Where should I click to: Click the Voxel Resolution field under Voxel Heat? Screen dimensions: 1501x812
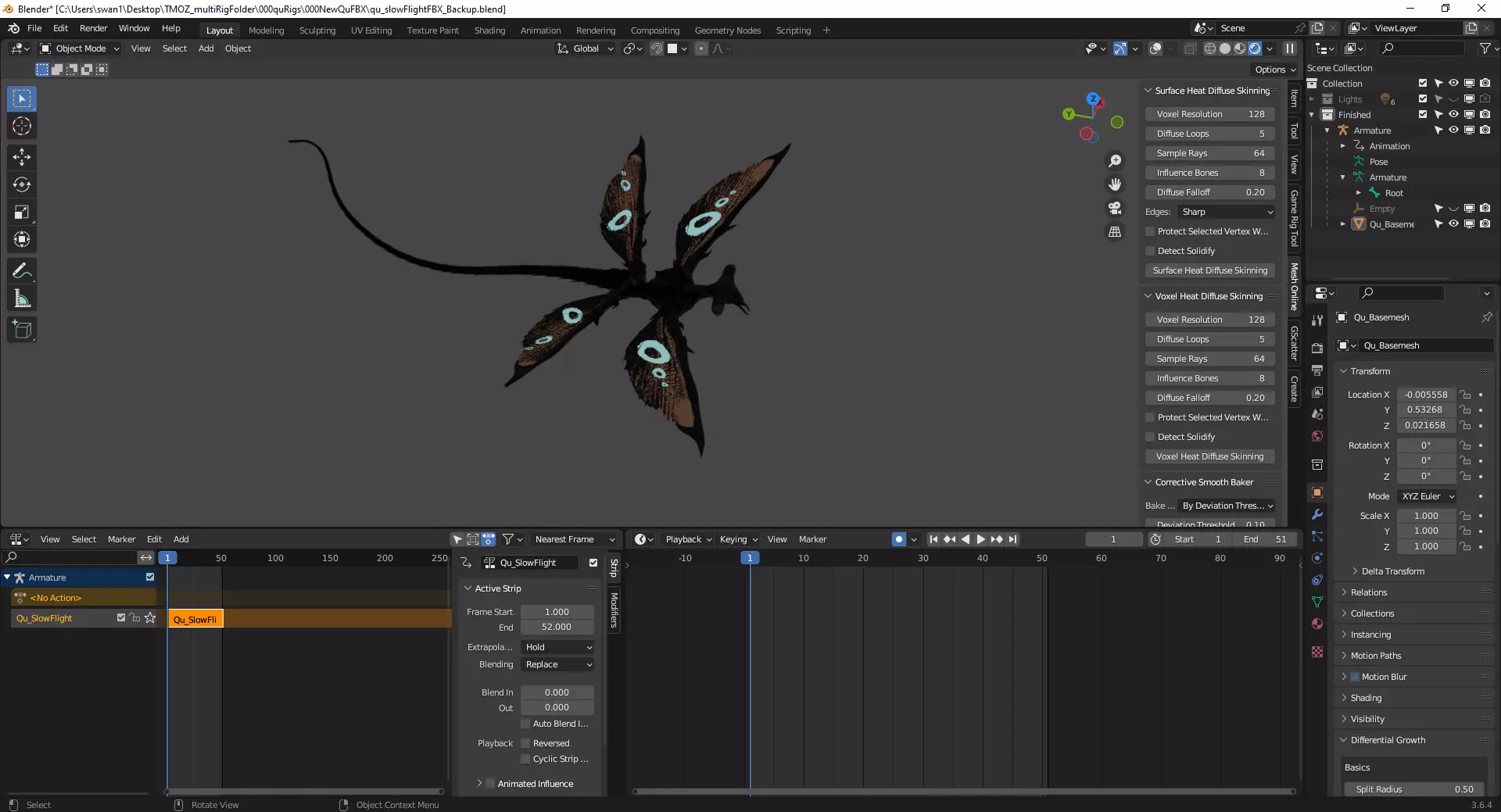(1210, 320)
